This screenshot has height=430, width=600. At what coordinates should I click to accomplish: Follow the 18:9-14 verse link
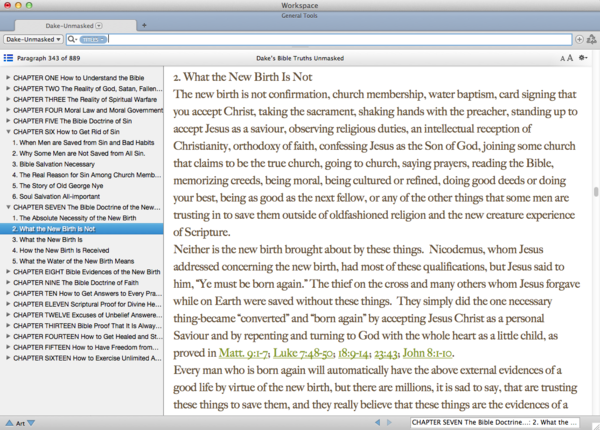click(x=353, y=353)
